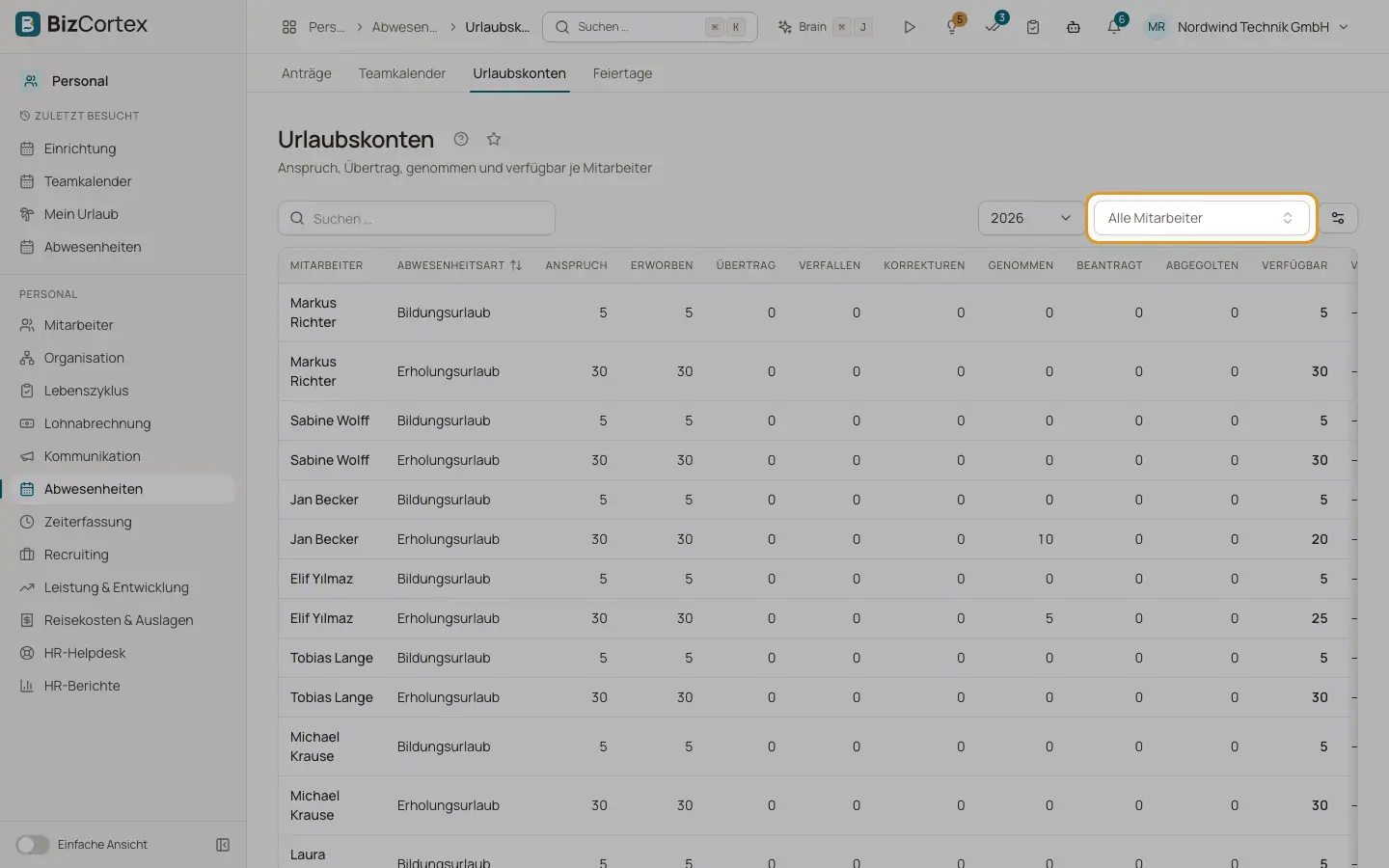
Task: Open the Alle Mitarbeiter dropdown
Action: click(x=1201, y=218)
